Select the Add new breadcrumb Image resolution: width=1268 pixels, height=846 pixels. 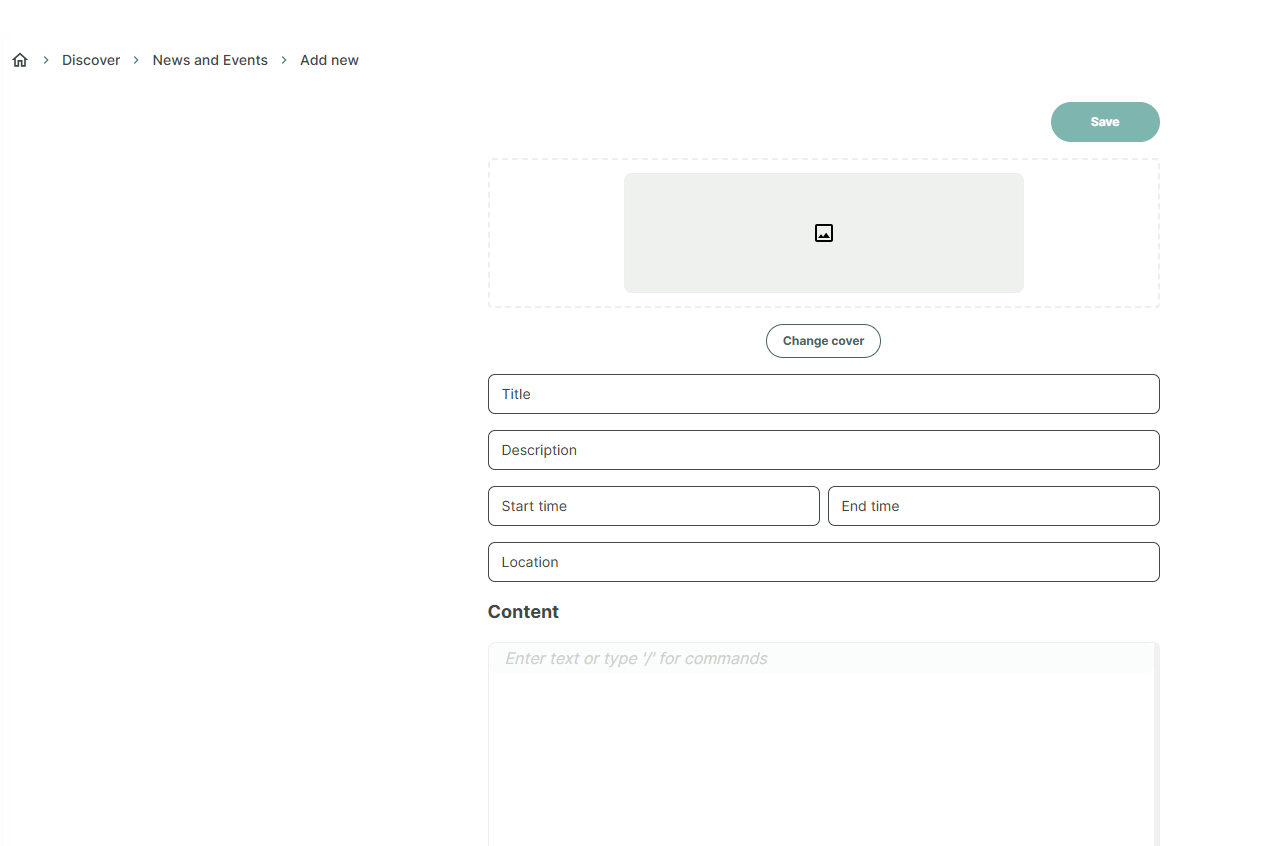pos(329,60)
